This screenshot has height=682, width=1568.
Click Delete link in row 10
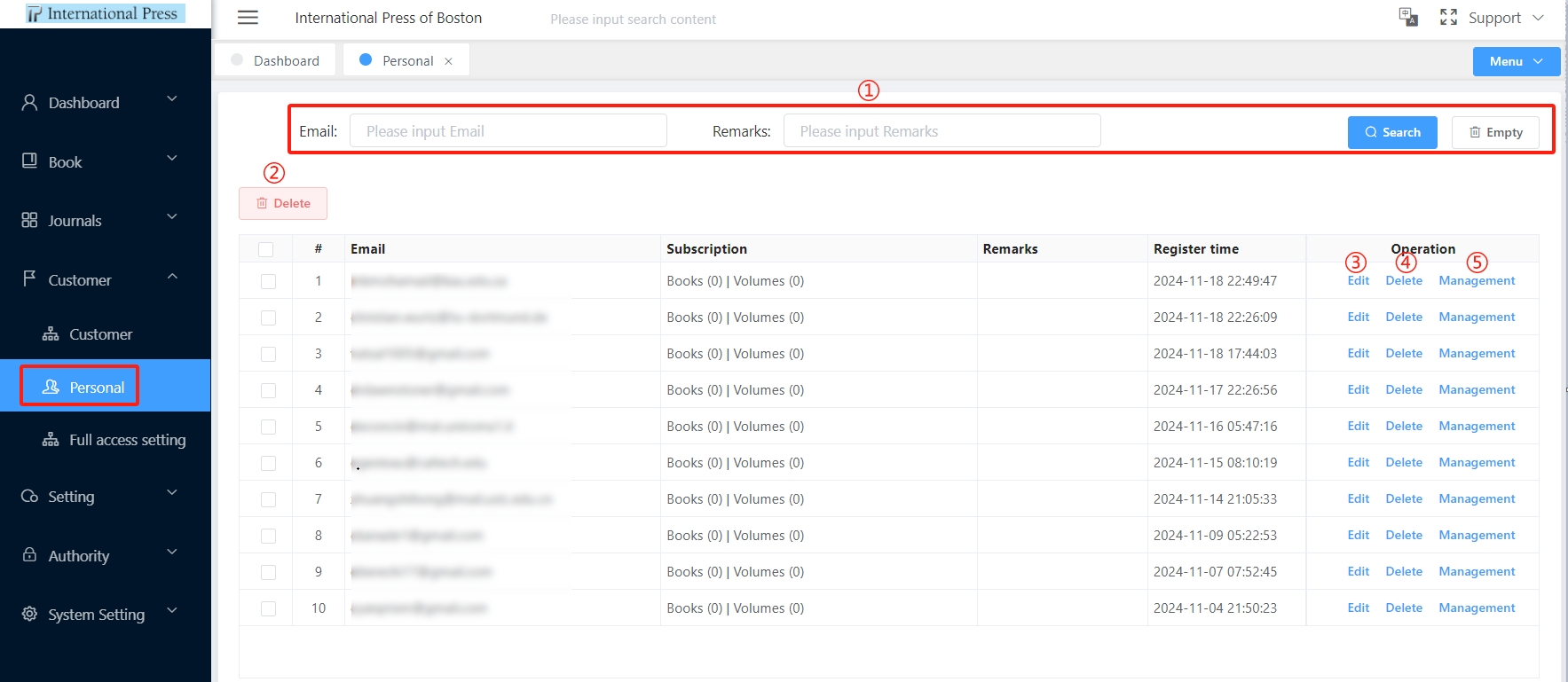pos(1404,608)
